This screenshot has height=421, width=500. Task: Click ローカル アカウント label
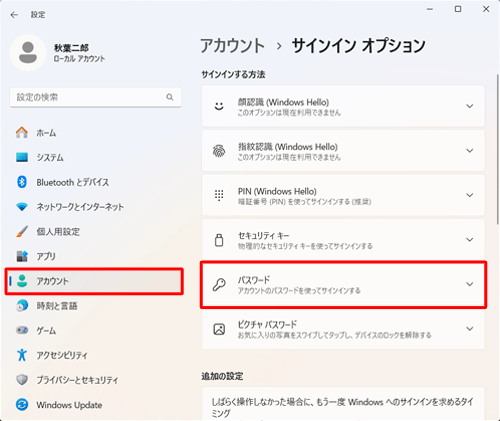(x=79, y=59)
